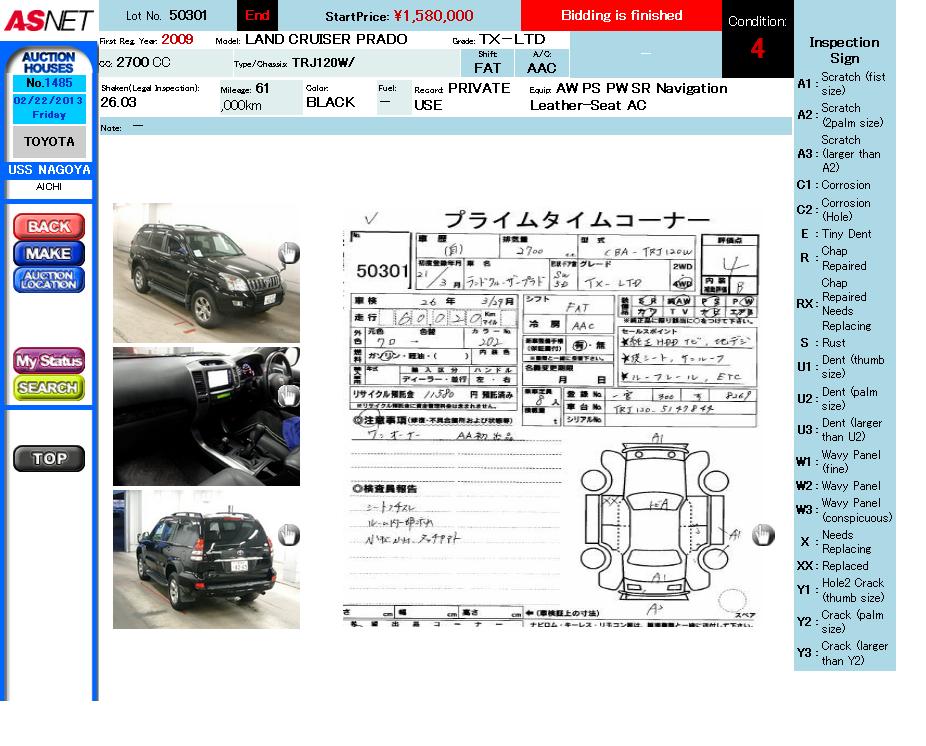Screen dimensions: 926x746
Task: Open My Status page
Action: (x=48, y=361)
